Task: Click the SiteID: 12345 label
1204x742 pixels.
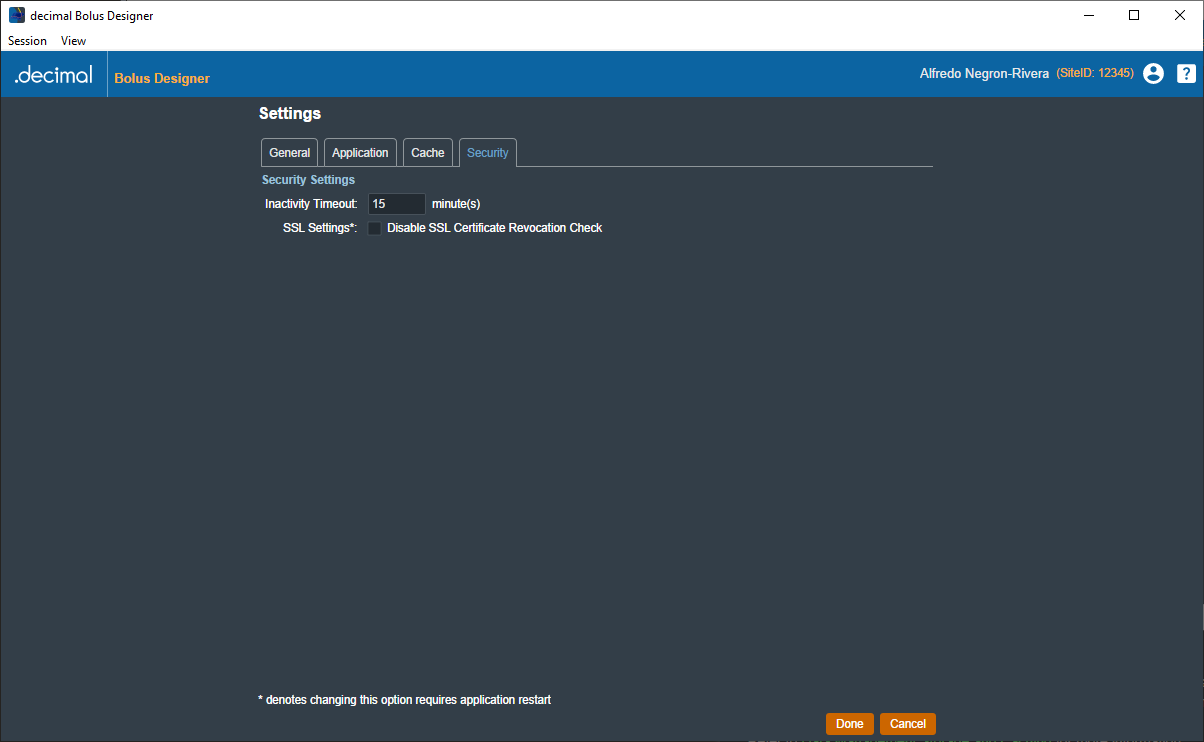Action: 1095,74
